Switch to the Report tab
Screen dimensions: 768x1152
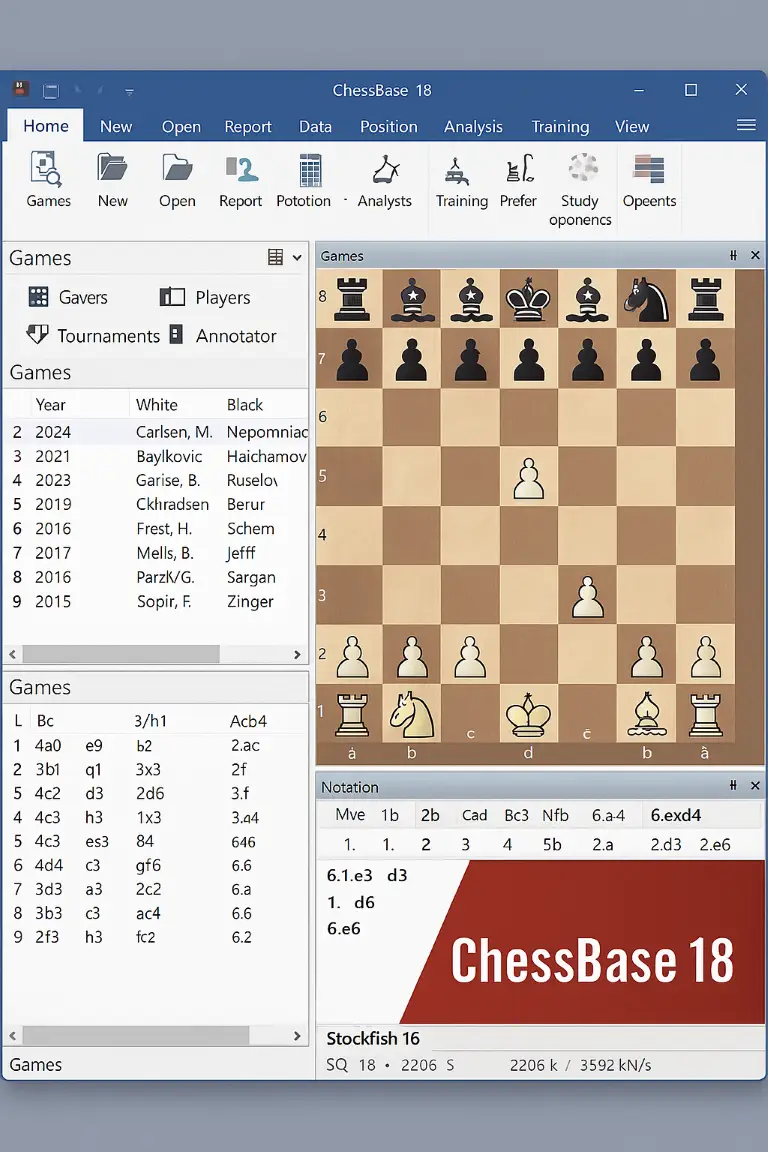[x=248, y=126]
